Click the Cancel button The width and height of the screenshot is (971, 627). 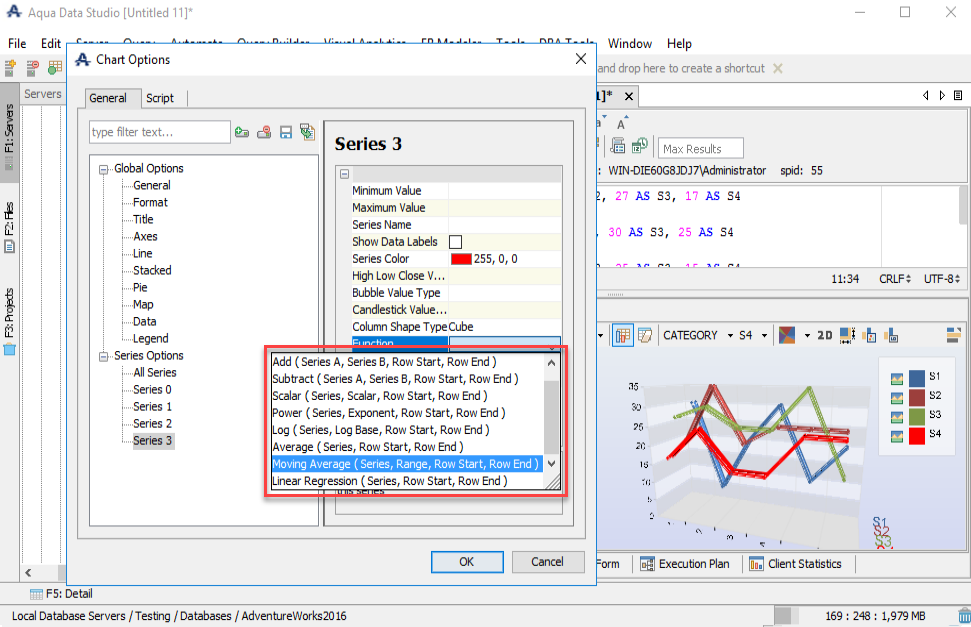tap(547, 562)
